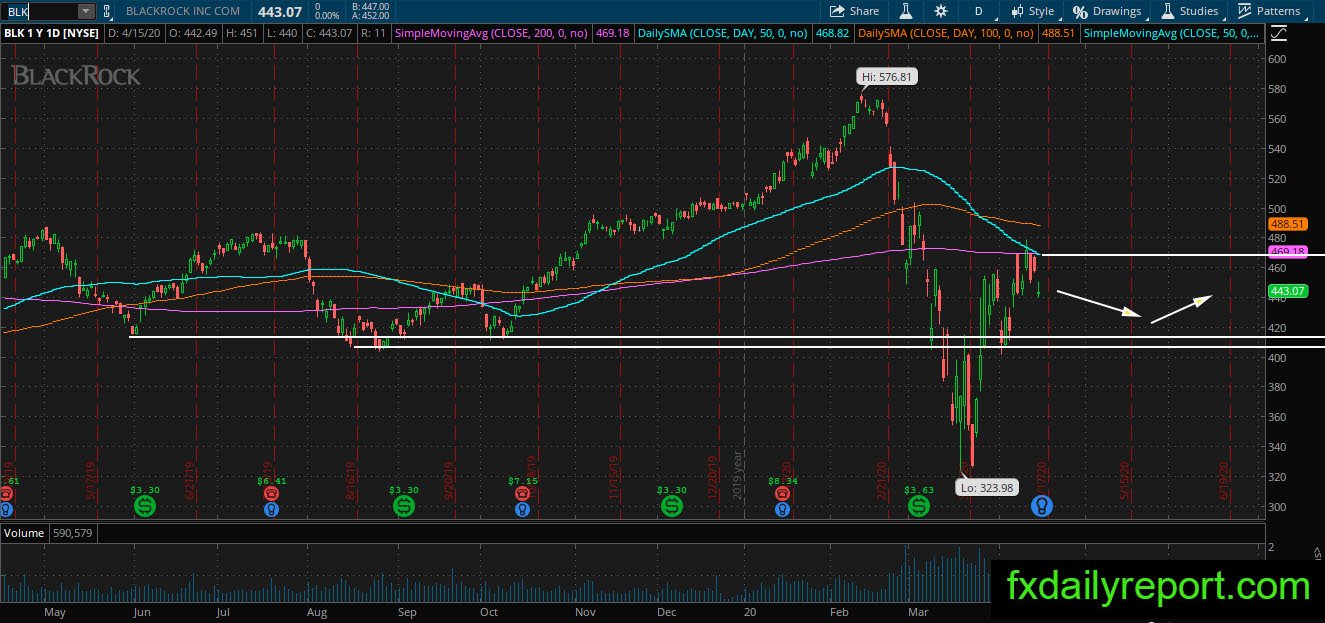Click the blue lightbulb icon below $6.41
Viewport: 1325px width, 623px height.
click(271, 509)
